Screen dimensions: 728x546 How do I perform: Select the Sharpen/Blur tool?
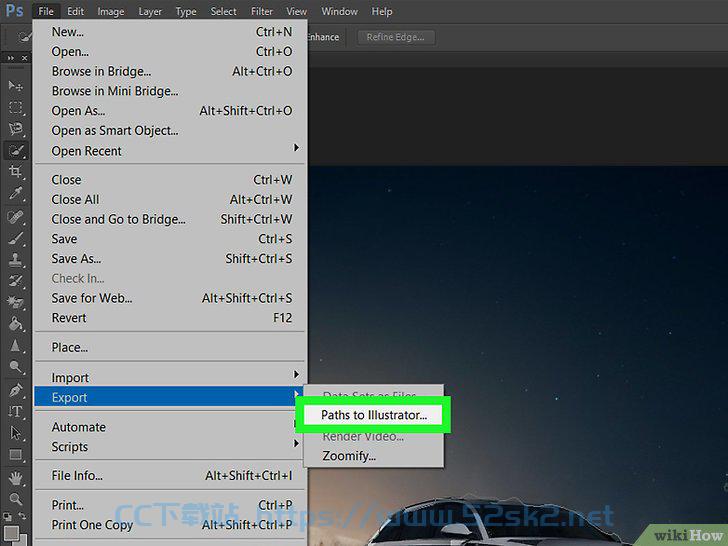click(x=15, y=345)
